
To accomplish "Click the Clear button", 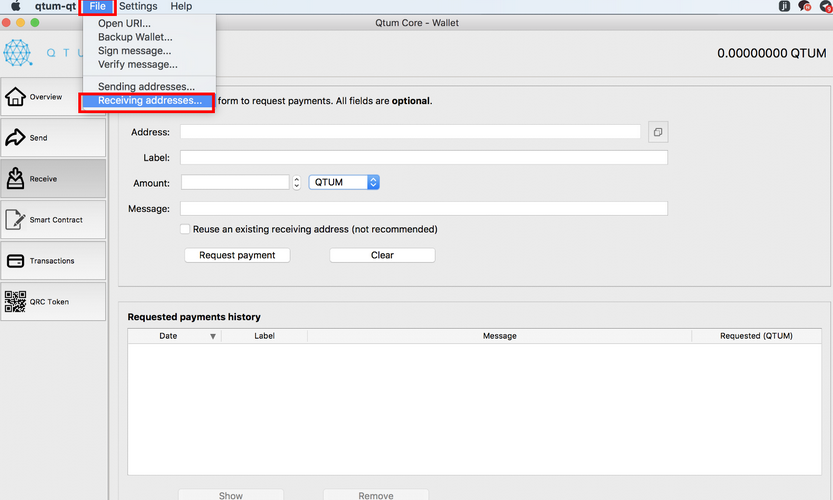I will point(382,255).
